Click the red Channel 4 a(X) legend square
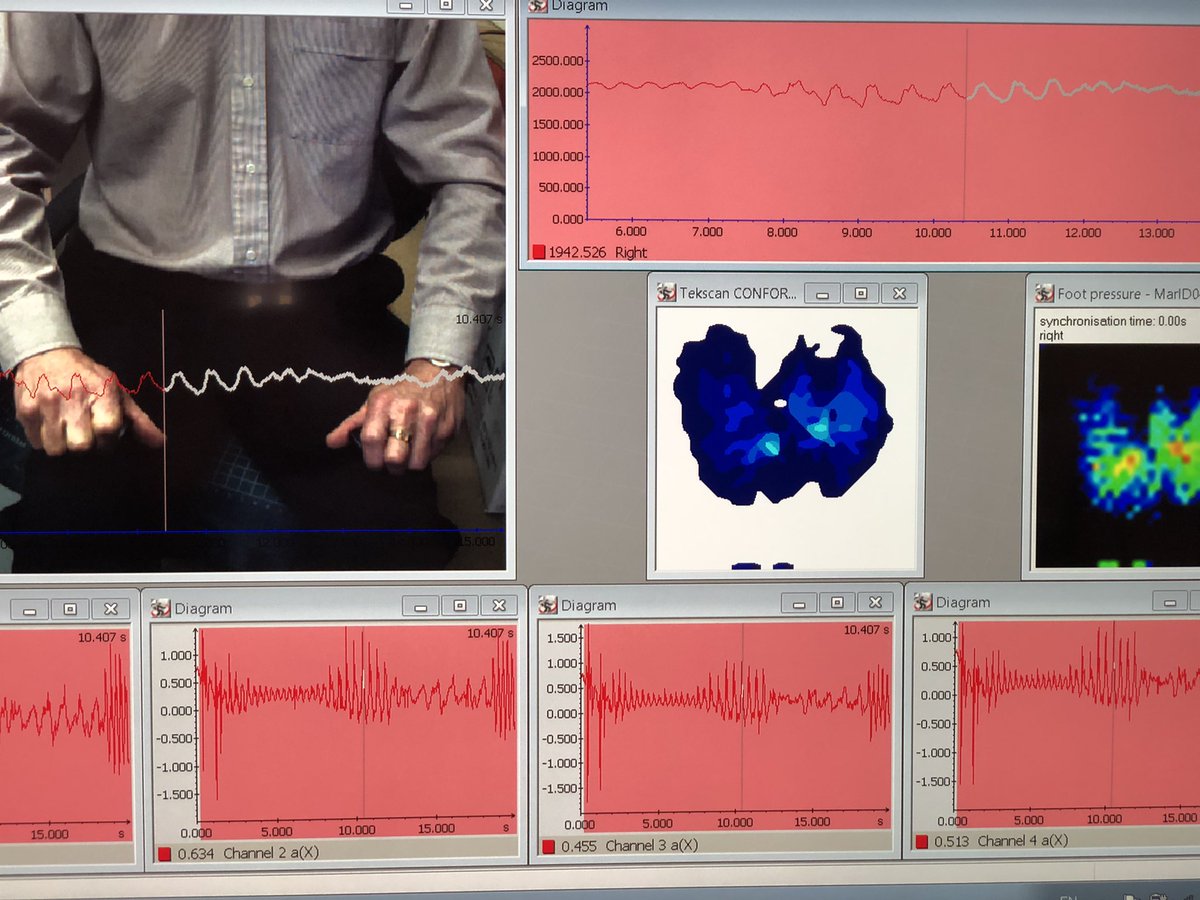This screenshot has height=900, width=1200. pyautogui.click(x=921, y=842)
